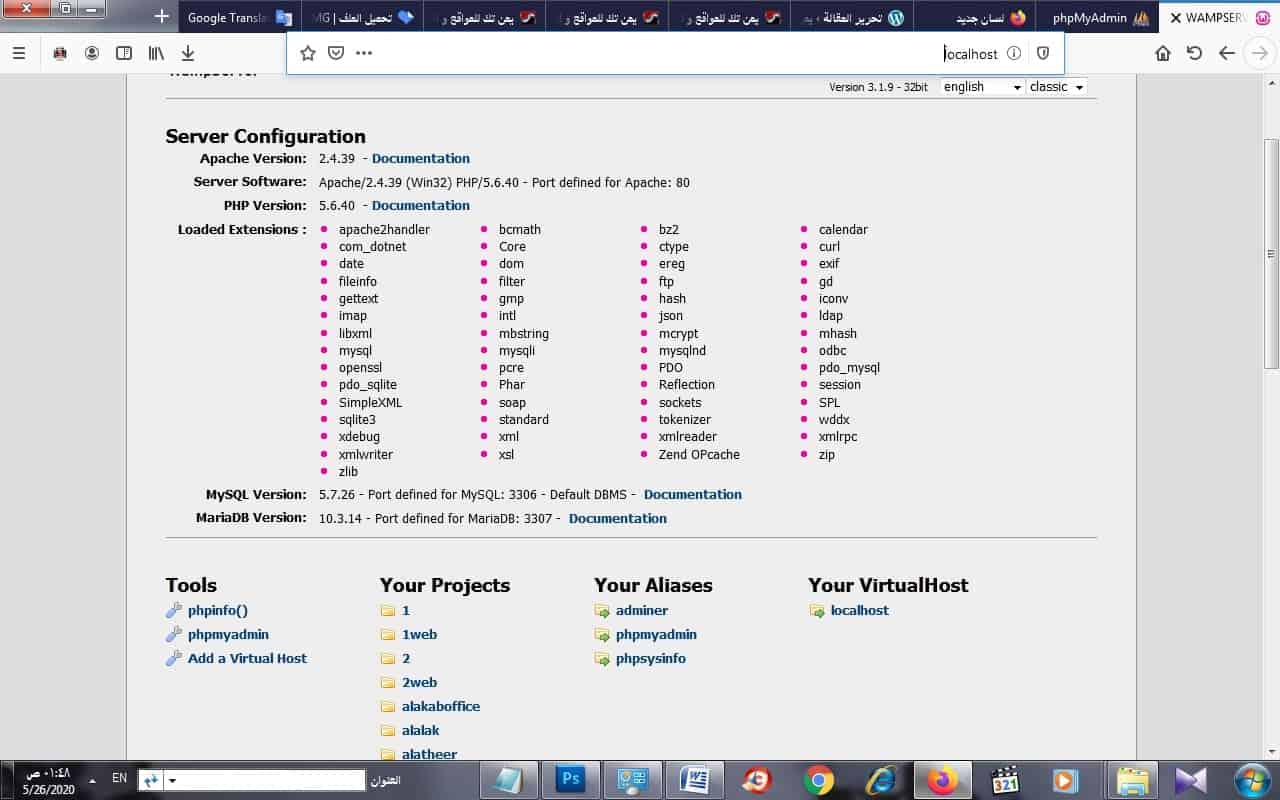Open page actions three-dots menu
The width and height of the screenshot is (1280, 800).
(x=364, y=54)
